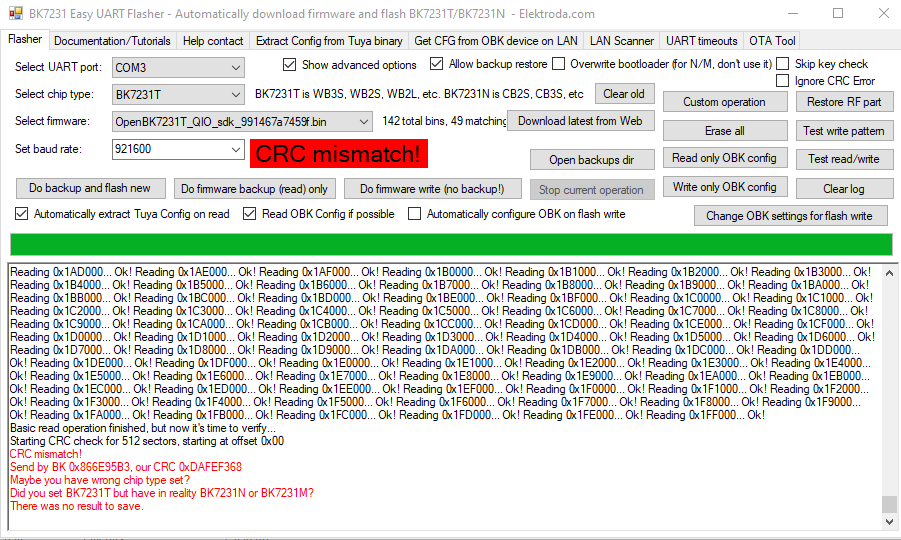This screenshot has height=540, width=901.
Task: Open Get CFG from OBK device on LAN tab
Action: tap(496, 41)
